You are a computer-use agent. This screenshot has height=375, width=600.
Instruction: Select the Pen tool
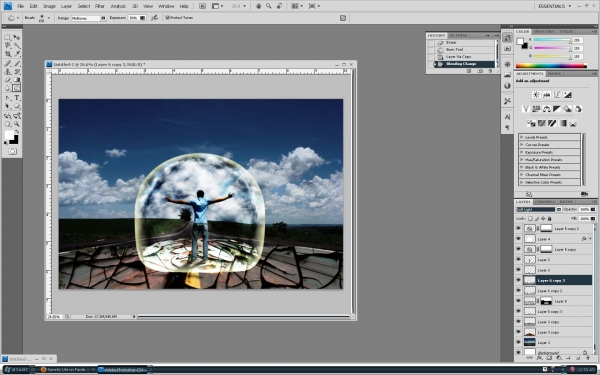[7, 98]
